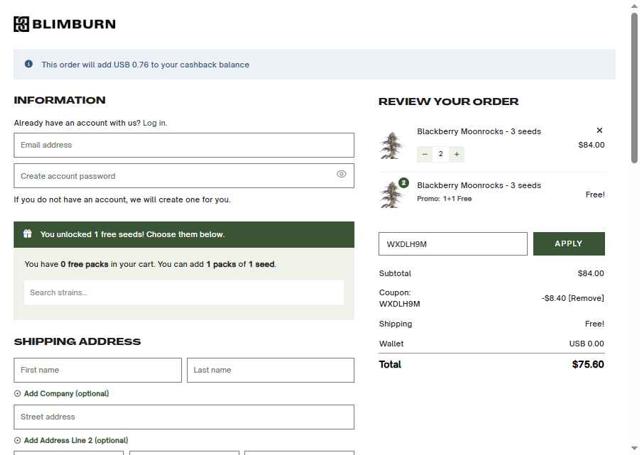Open the Log in link

(155, 123)
